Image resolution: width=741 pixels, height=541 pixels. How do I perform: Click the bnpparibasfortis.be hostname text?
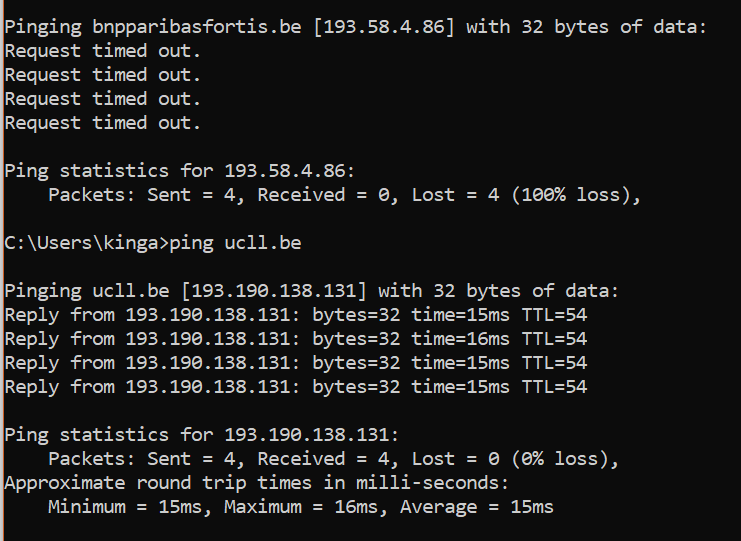pyautogui.click(x=197, y=27)
